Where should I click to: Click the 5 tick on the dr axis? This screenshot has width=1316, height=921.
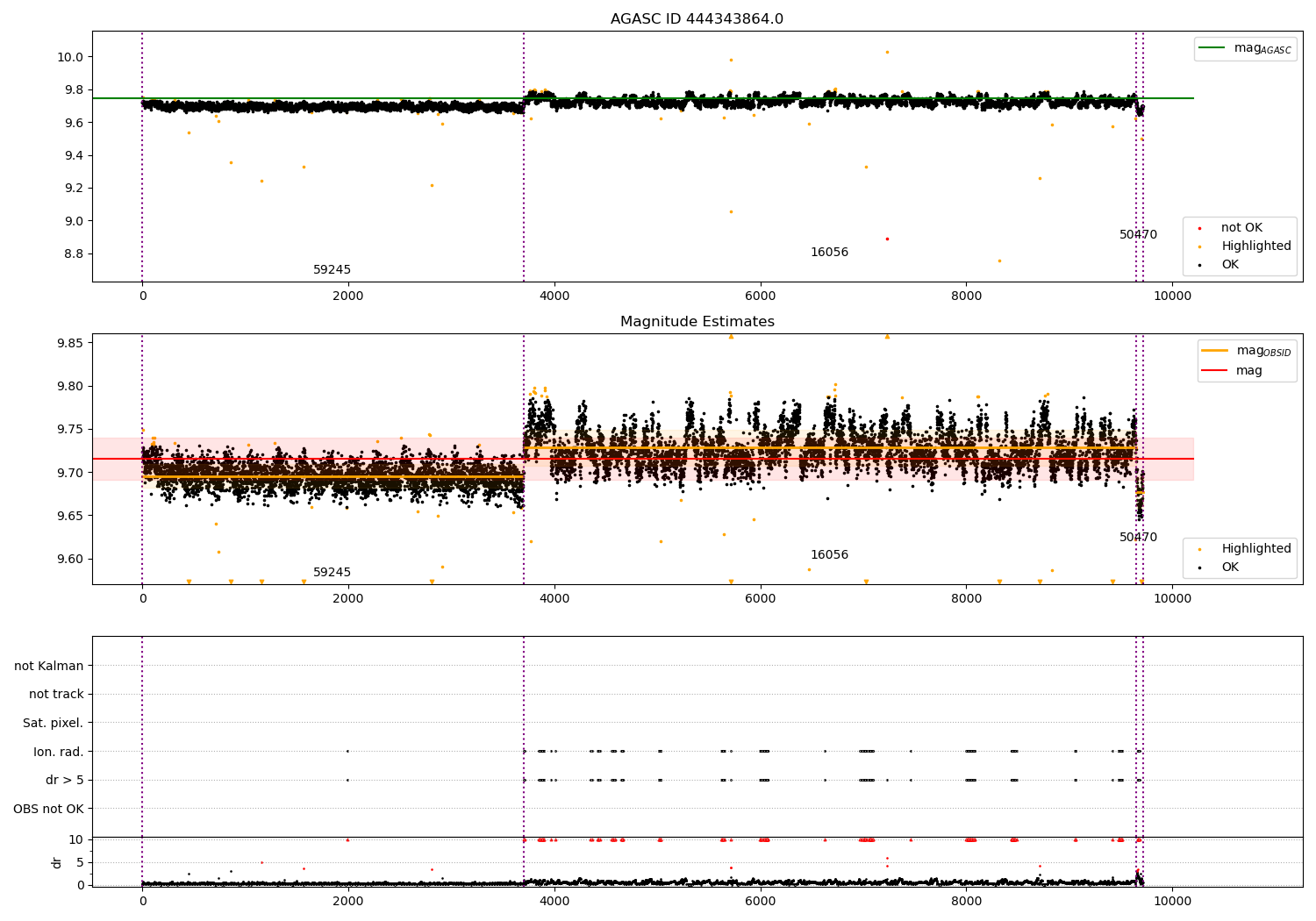pos(80,863)
